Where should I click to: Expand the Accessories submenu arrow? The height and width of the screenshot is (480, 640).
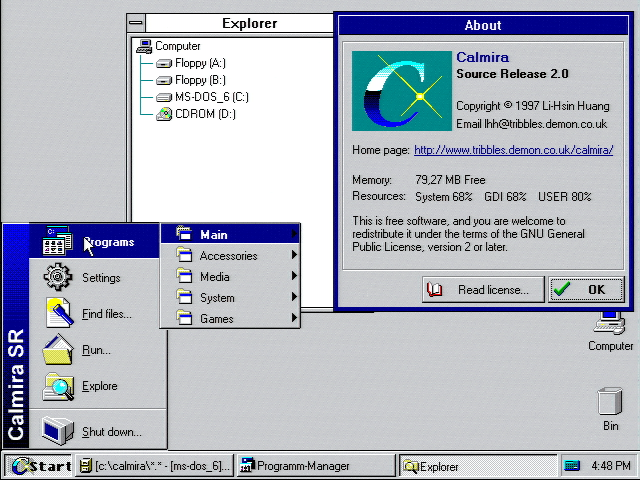click(294, 256)
